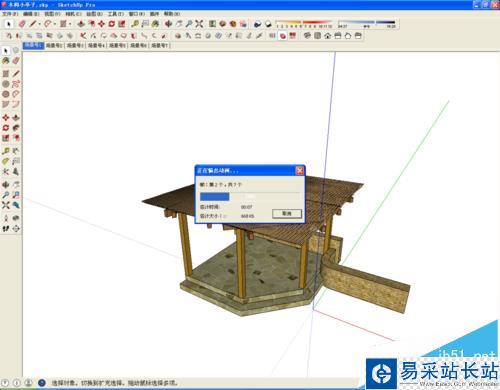This screenshot has width=500, height=390.
Task: Open the 相机 (Camera) menu
Action: pos(73,14)
